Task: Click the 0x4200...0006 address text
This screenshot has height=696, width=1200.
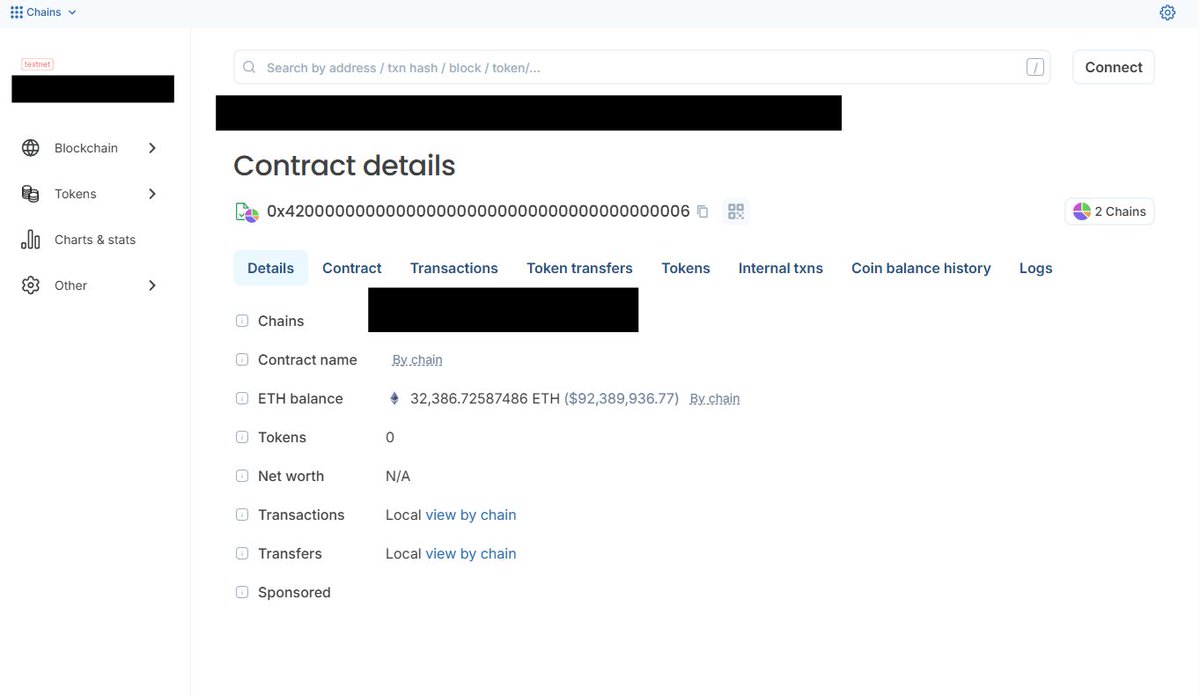Action: click(478, 212)
